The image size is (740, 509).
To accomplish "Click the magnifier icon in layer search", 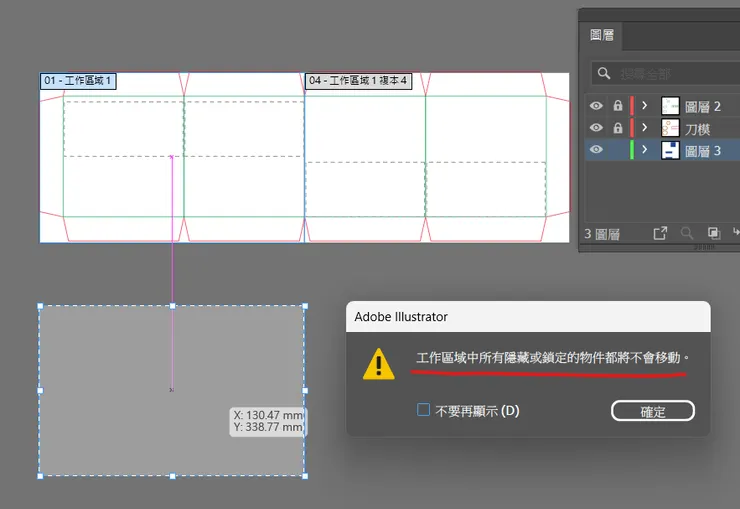I will coord(604,73).
